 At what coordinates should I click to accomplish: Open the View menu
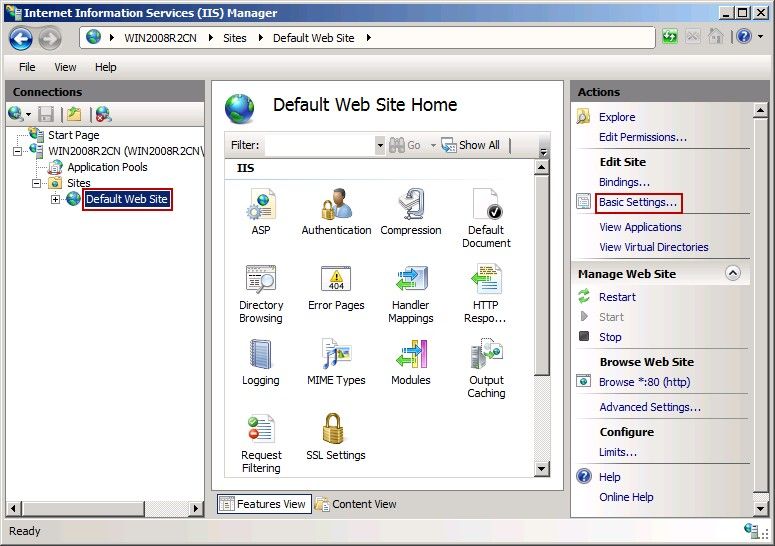(65, 67)
